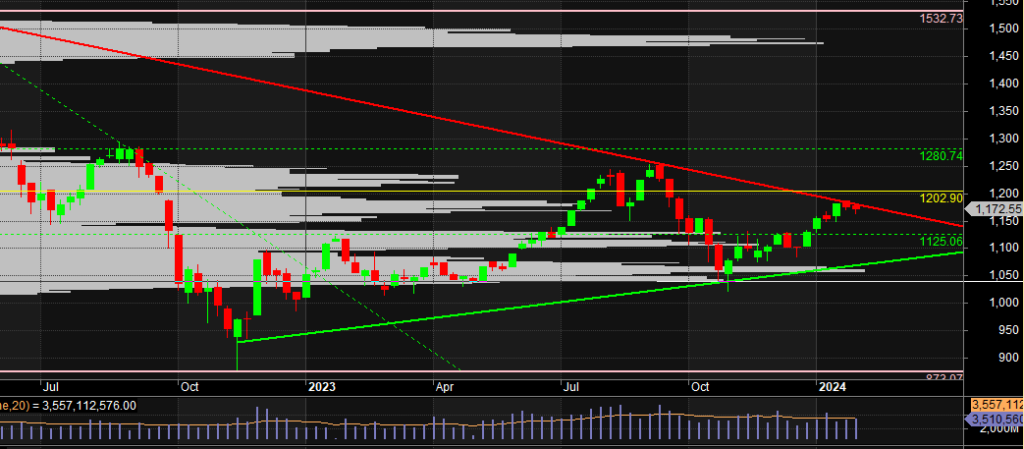Select the 872.07 bottom level label

(x=944, y=377)
